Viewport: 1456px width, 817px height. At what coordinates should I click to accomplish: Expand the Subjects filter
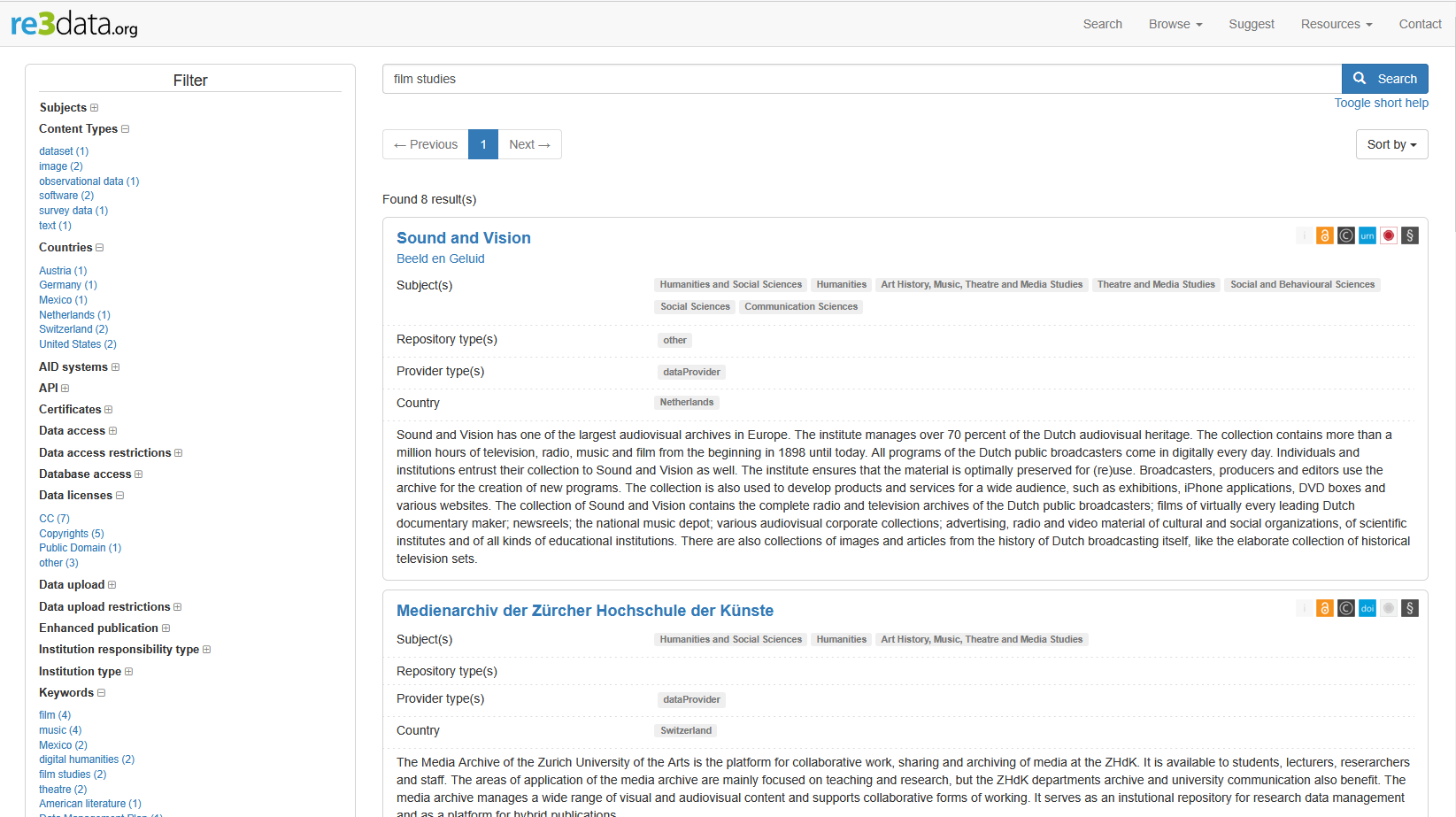pyautogui.click(x=94, y=108)
